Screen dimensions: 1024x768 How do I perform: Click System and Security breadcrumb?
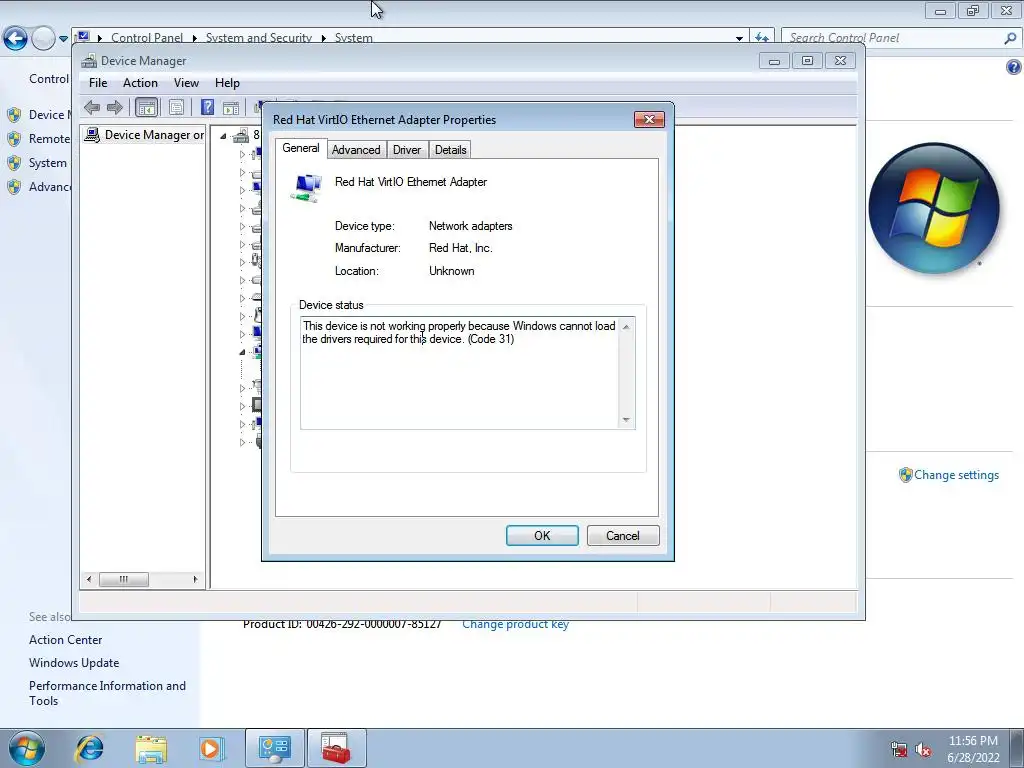pyautogui.click(x=259, y=39)
